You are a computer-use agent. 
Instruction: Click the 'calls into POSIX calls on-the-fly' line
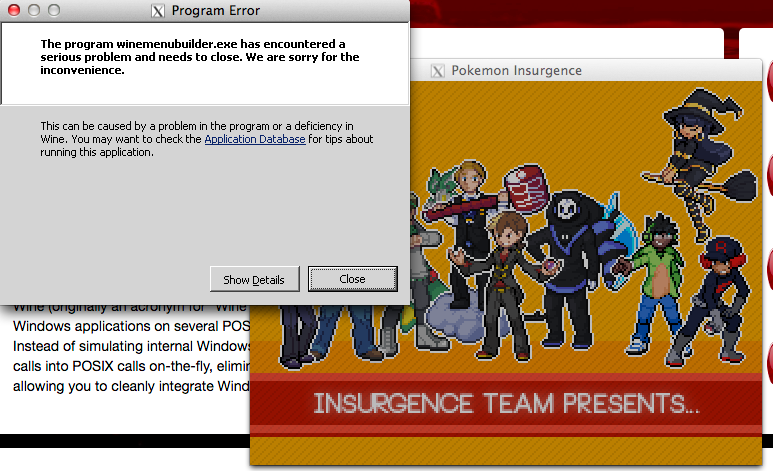pos(132,366)
